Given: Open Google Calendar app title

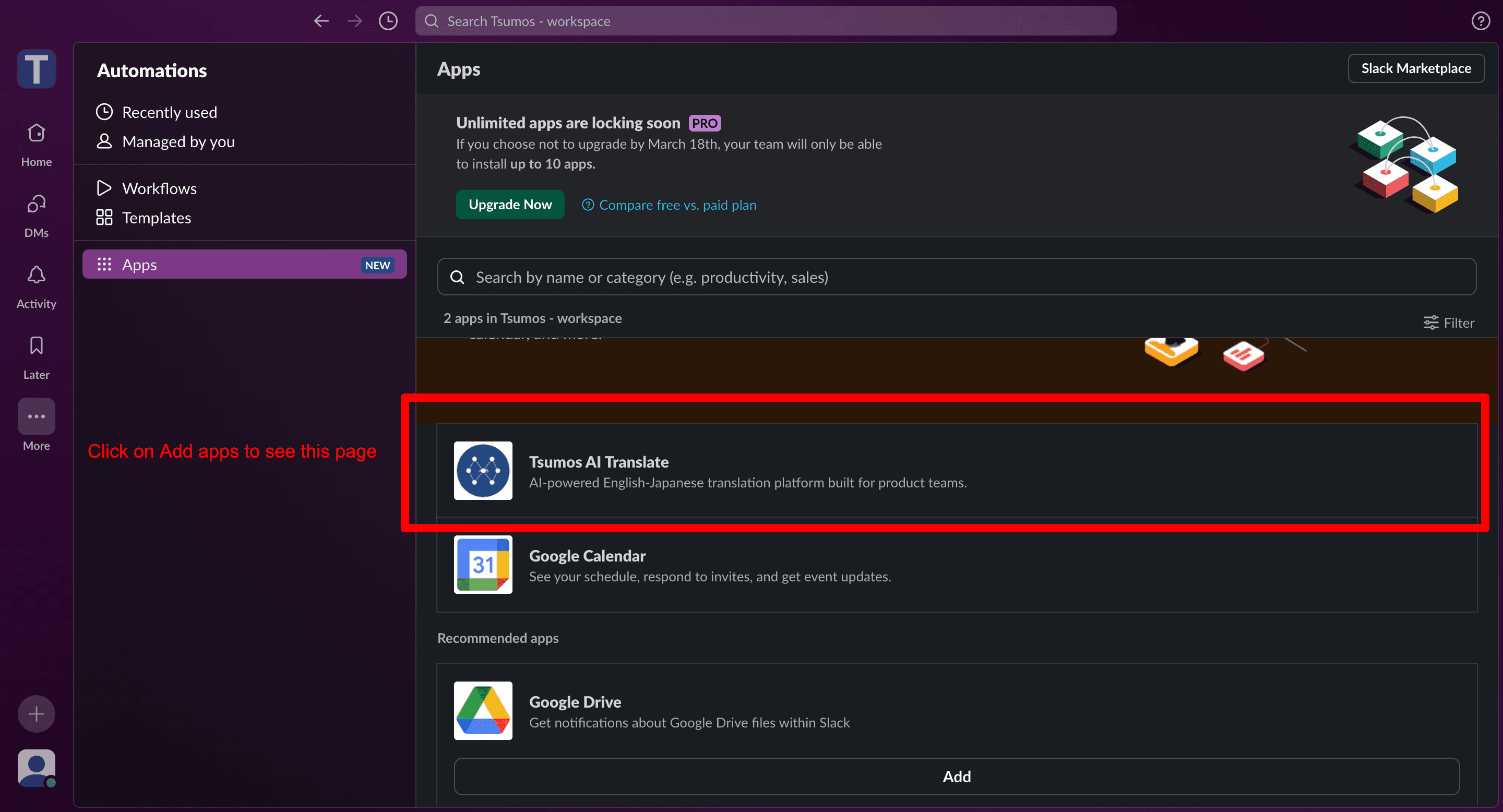Looking at the screenshot, I should click(587, 556).
